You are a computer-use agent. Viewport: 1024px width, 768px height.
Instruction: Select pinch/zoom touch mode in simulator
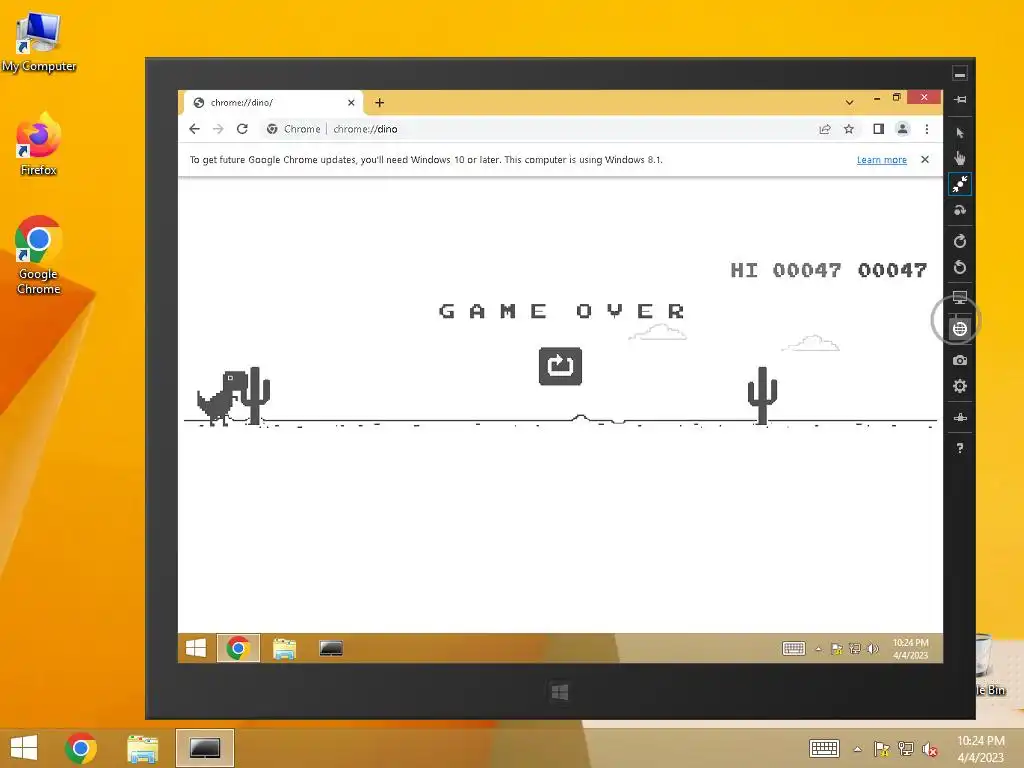point(959,184)
